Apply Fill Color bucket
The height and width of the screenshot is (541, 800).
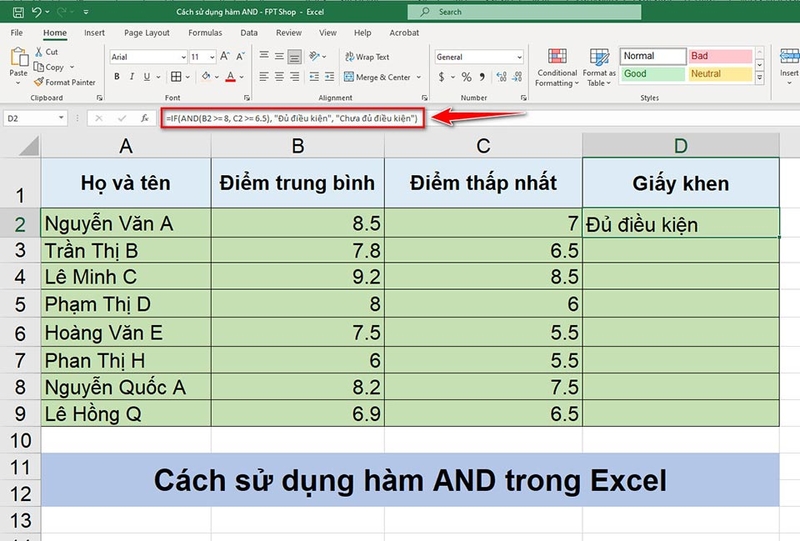(x=206, y=77)
